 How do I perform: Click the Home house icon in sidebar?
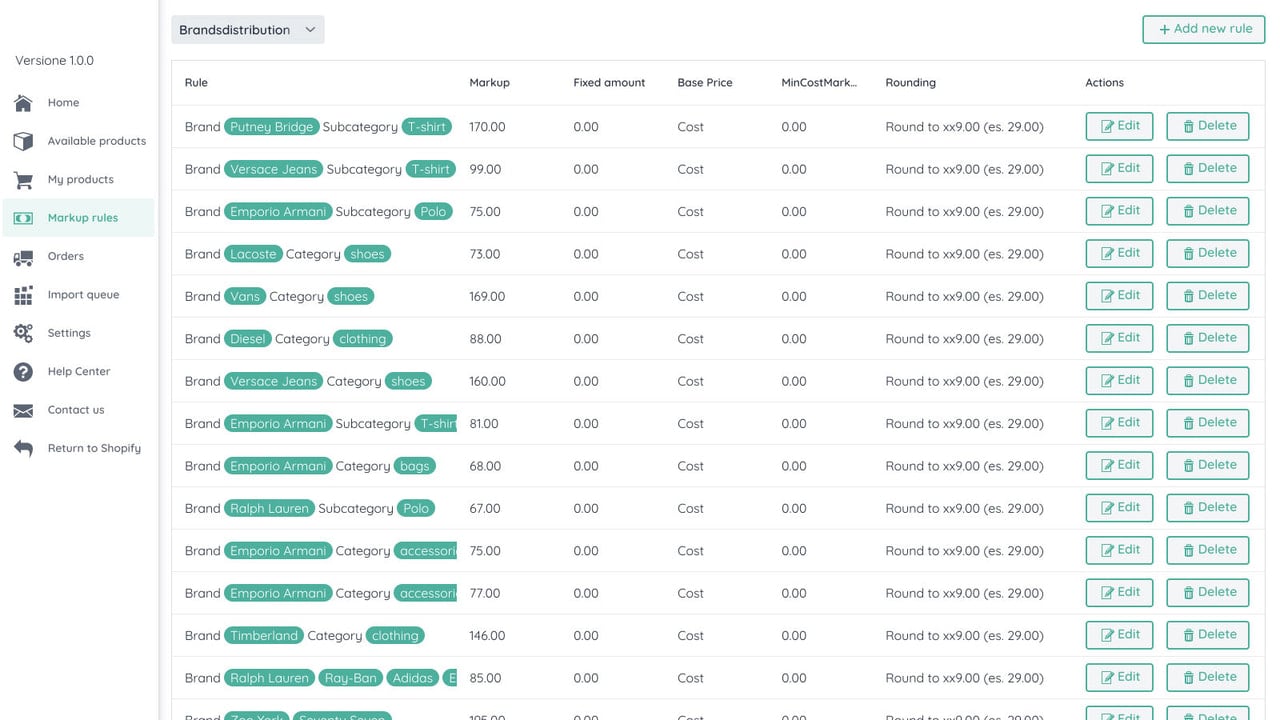pos(23,103)
